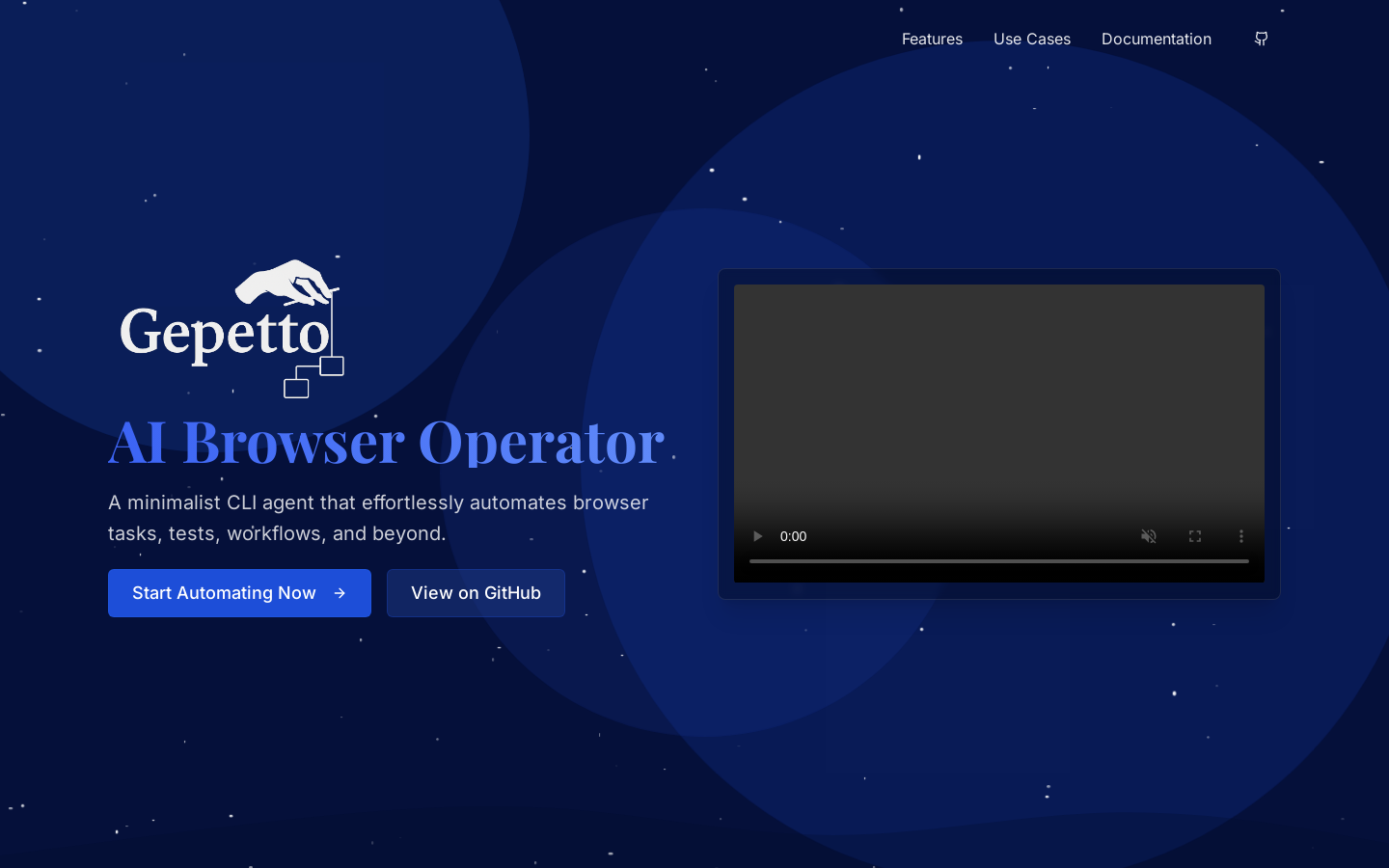The width and height of the screenshot is (1389, 868).
Task: Click the AI Browser Operator heading
Action: coord(386,442)
